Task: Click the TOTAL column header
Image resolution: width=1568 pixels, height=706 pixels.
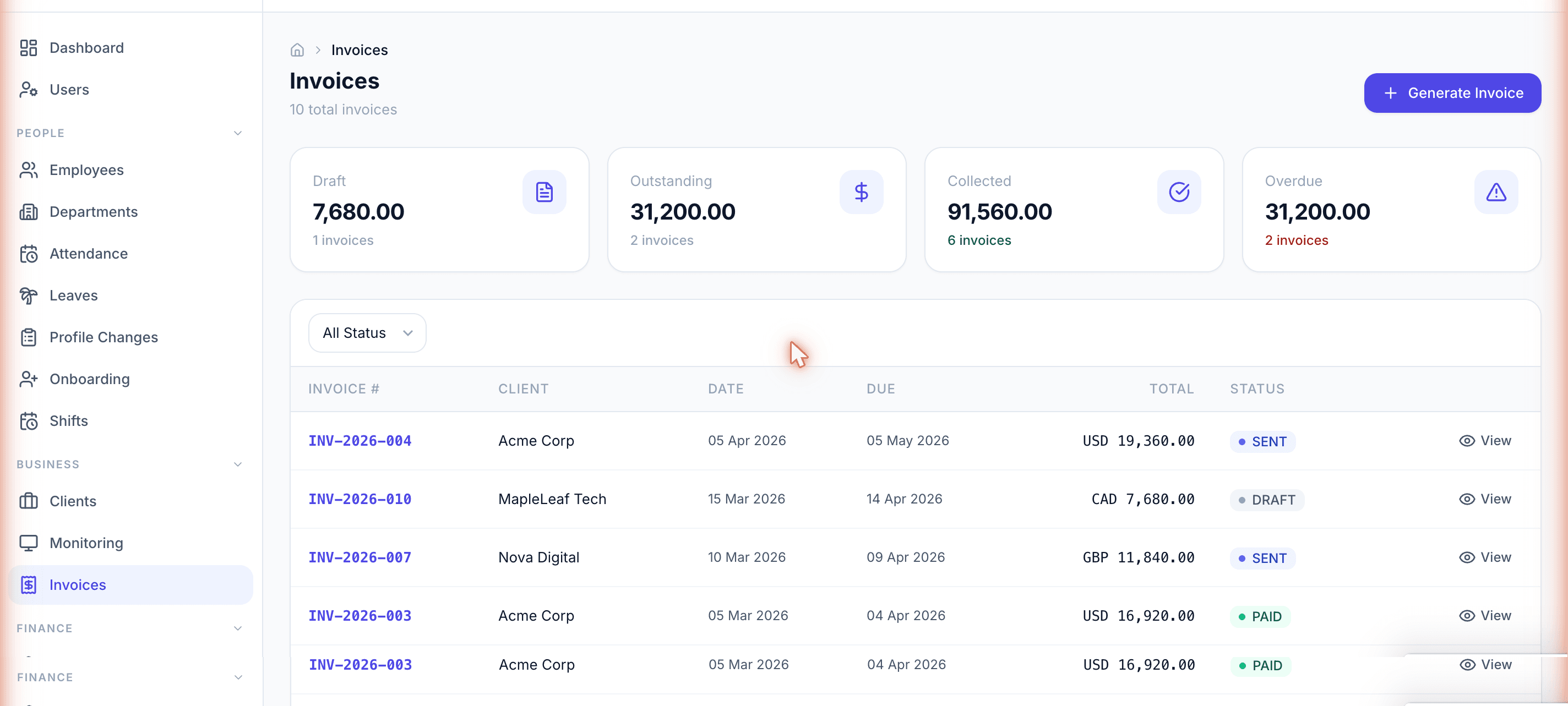Action: [1171, 389]
